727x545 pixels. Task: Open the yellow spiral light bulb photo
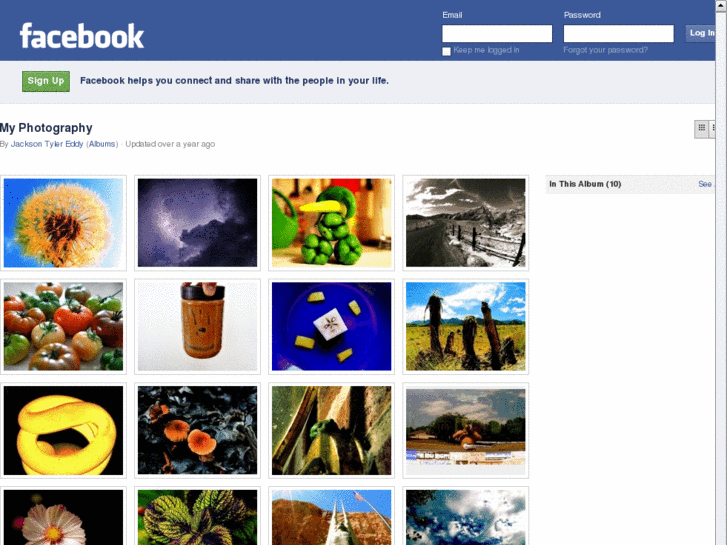click(64, 430)
